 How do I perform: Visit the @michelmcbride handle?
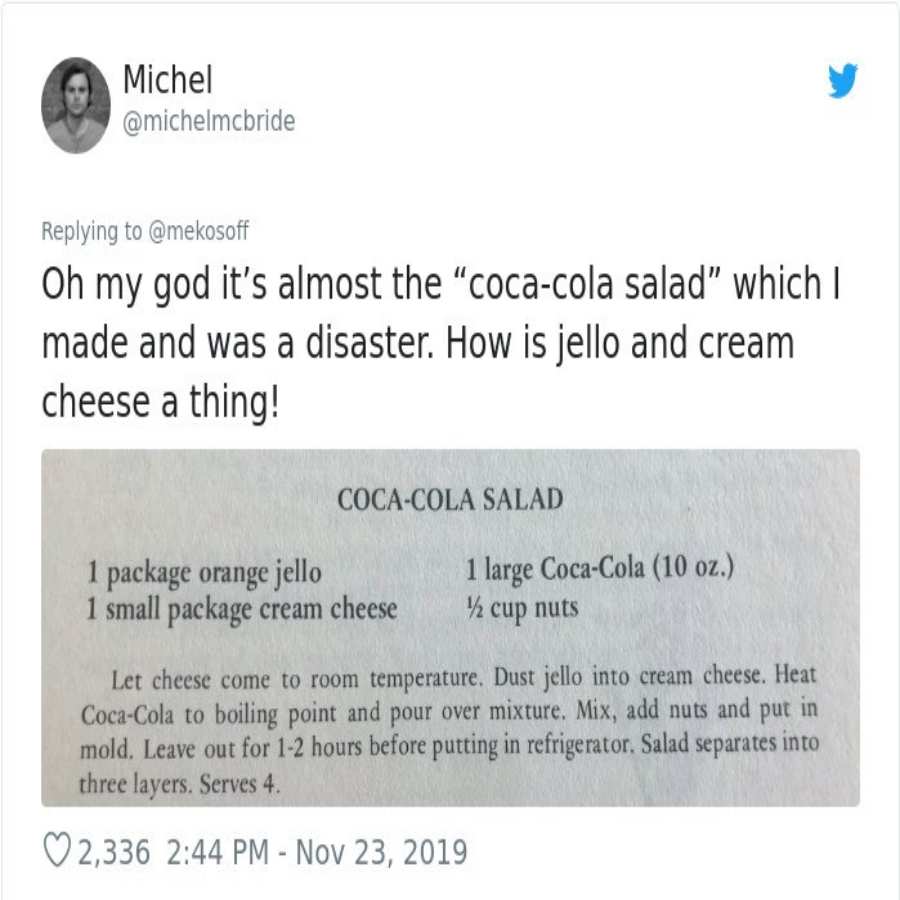click(x=209, y=121)
